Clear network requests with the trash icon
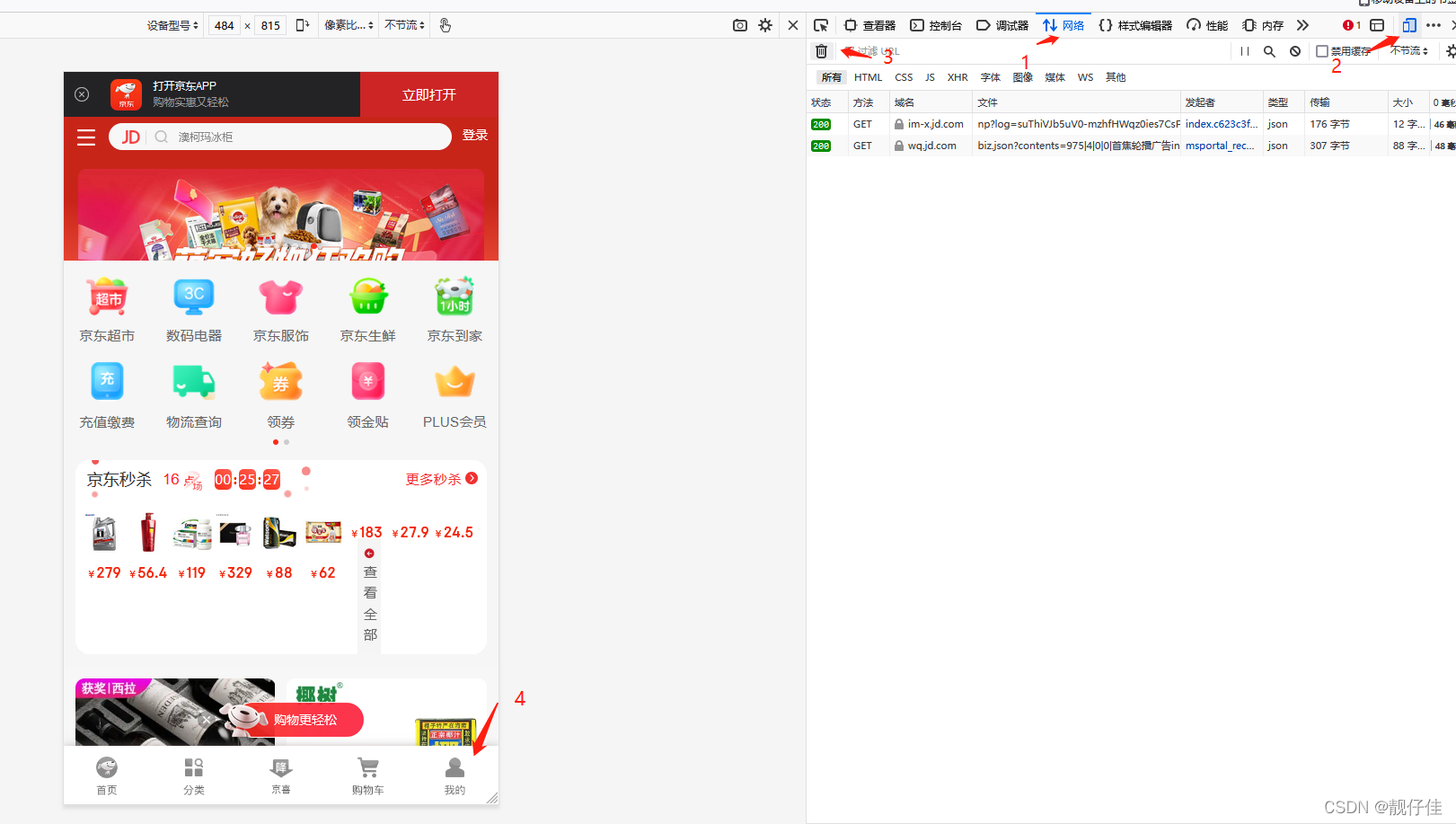Image resolution: width=1456 pixels, height=824 pixels. pos(821,51)
